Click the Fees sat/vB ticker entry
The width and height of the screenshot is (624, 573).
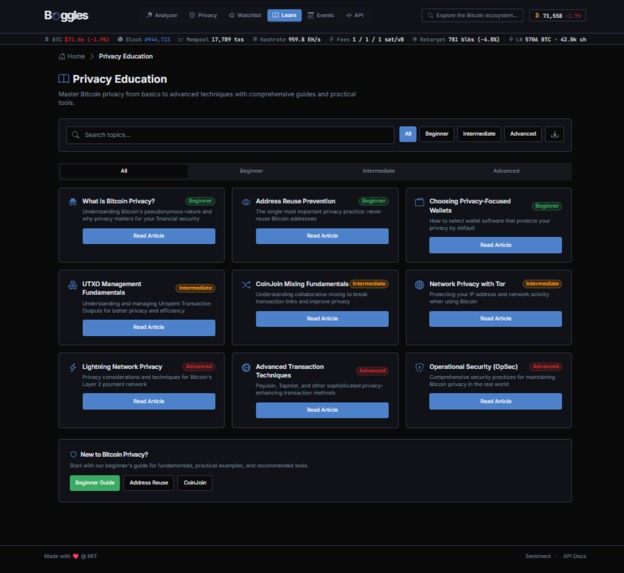coord(366,39)
